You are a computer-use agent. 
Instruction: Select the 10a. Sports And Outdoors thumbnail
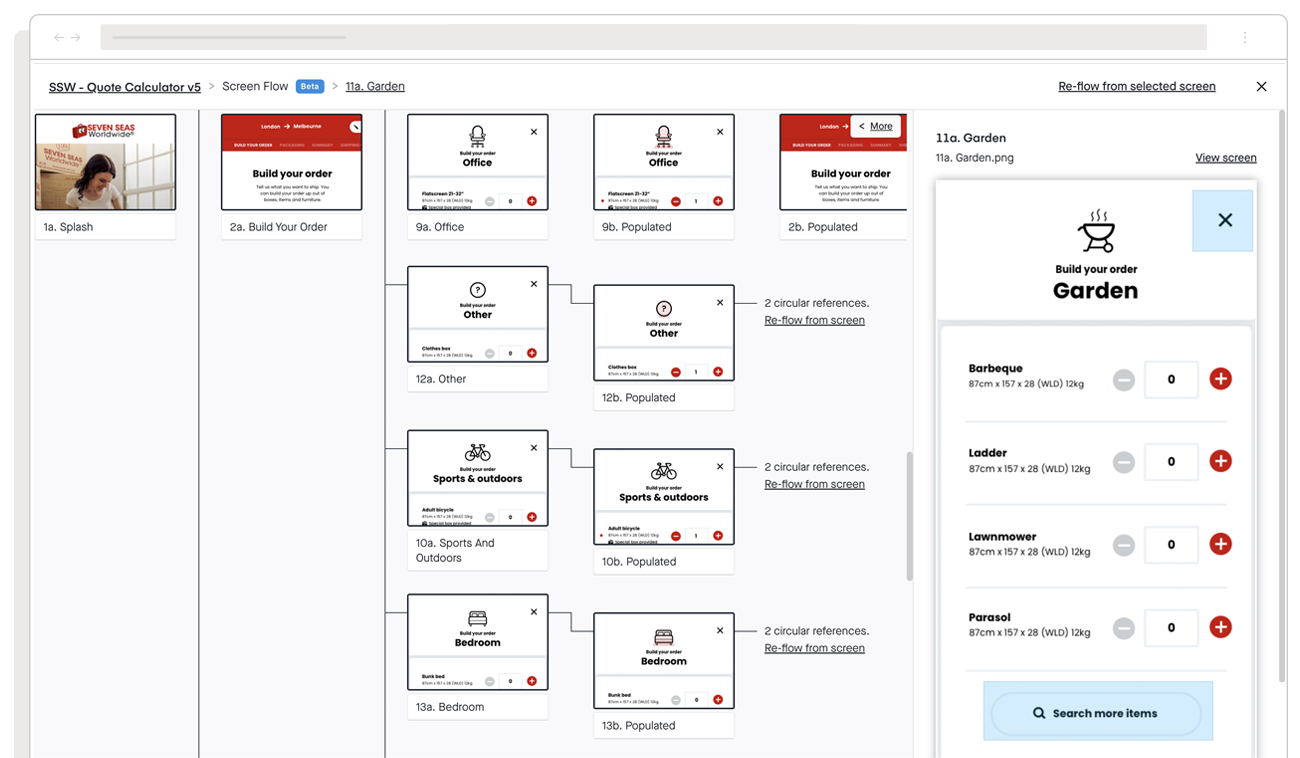pyautogui.click(x=477, y=478)
